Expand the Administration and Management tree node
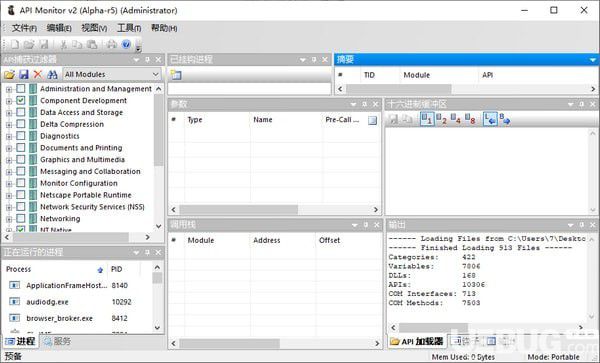This screenshot has height=363, width=600. click(9, 89)
